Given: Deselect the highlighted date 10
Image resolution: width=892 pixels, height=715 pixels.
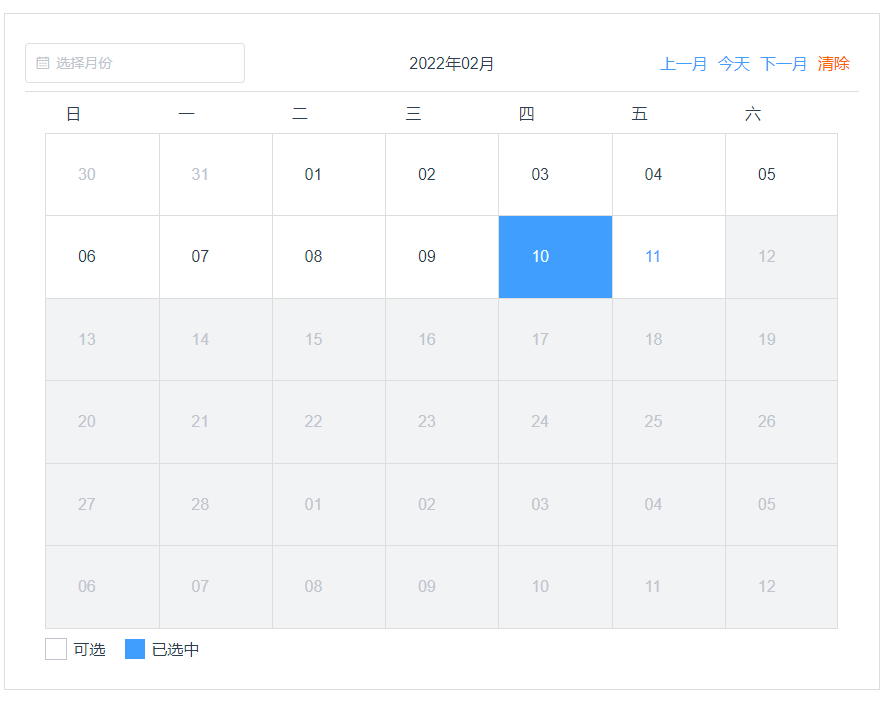Looking at the screenshot, I should pyautogui.click(x=555, y=257).
